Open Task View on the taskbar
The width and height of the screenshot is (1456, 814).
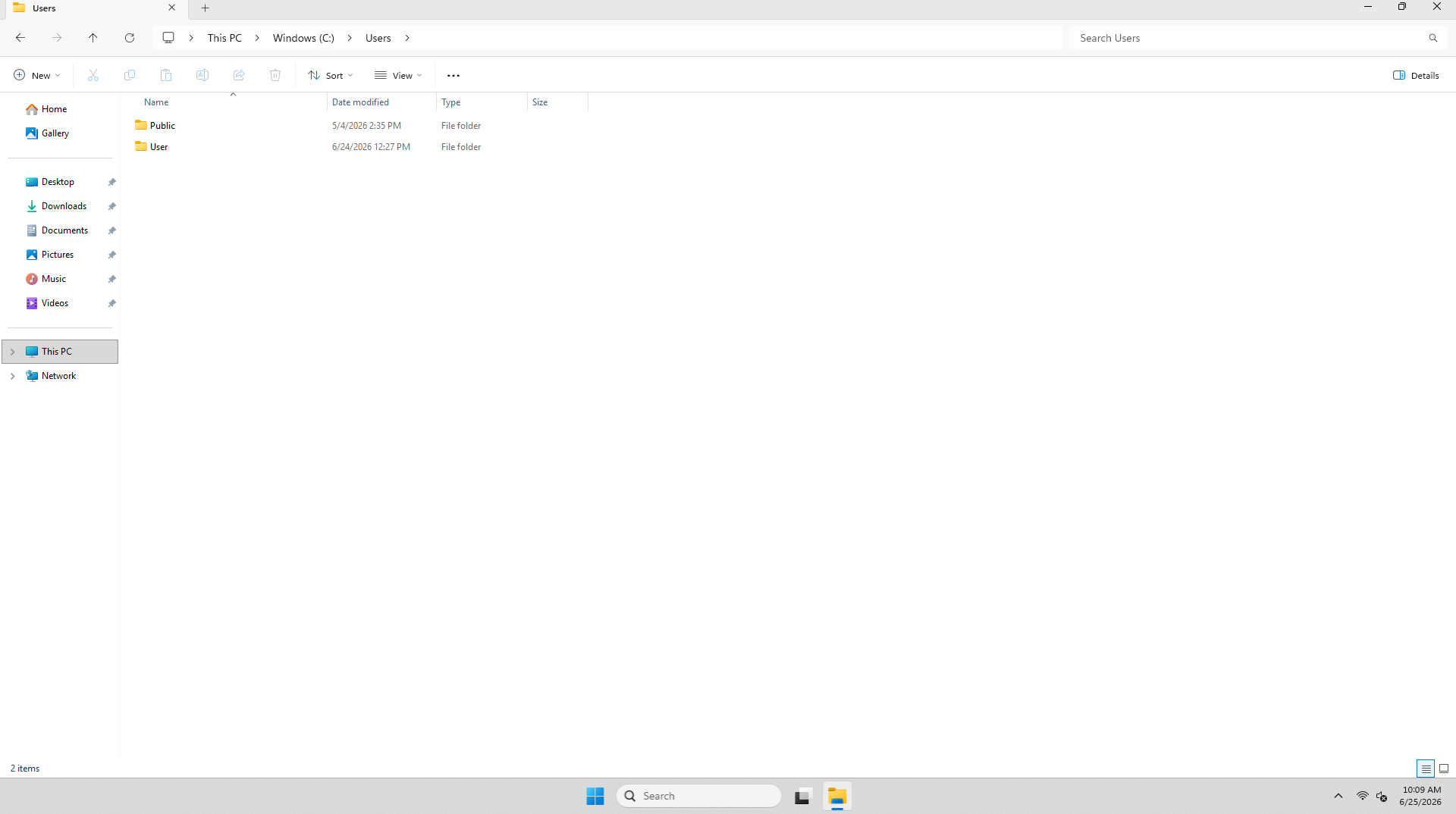click(x=802, y=796)
